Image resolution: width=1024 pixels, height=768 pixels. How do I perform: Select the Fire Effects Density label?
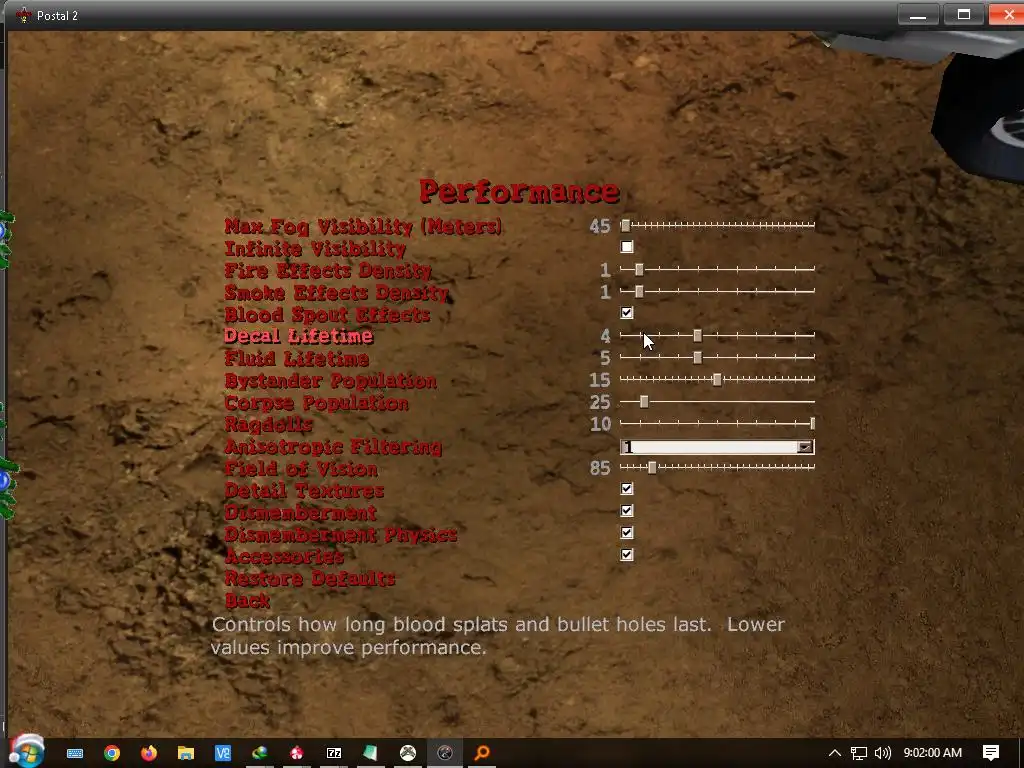click(x=328, y=270)
